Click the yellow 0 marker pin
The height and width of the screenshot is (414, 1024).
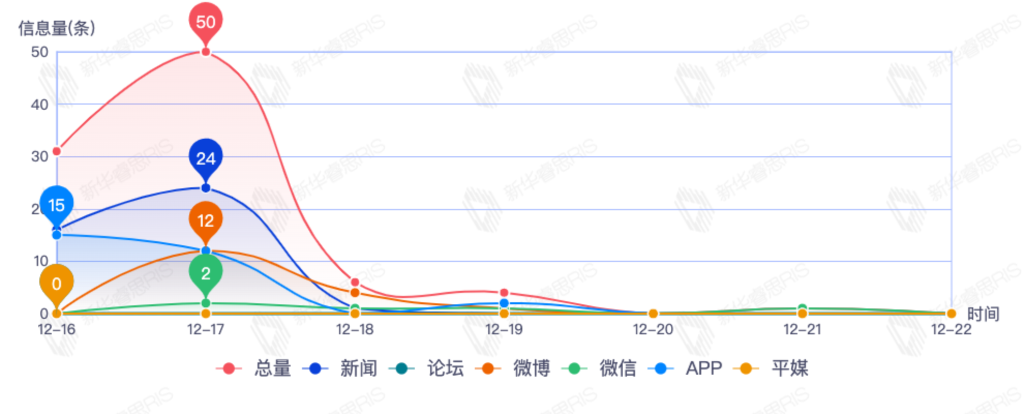click(x=56, y=283)
